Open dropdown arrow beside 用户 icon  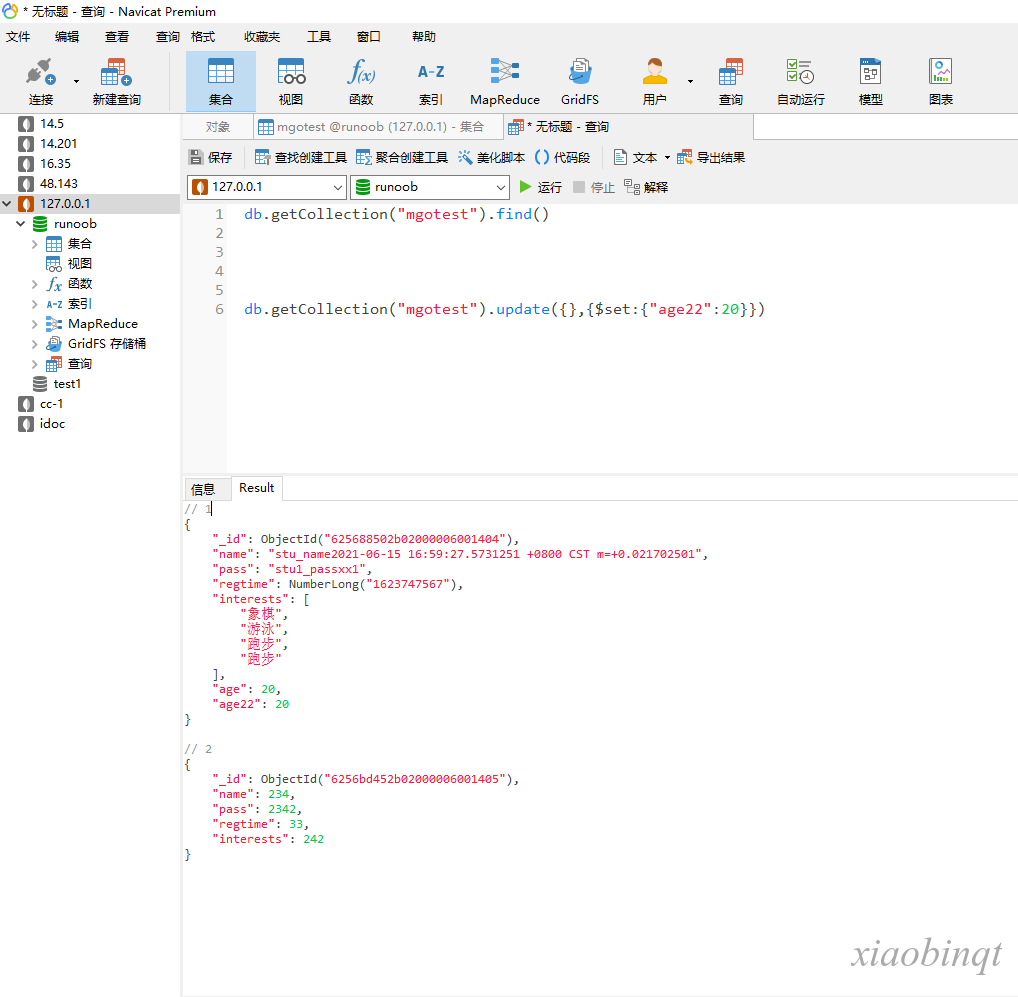coord(690,81)
